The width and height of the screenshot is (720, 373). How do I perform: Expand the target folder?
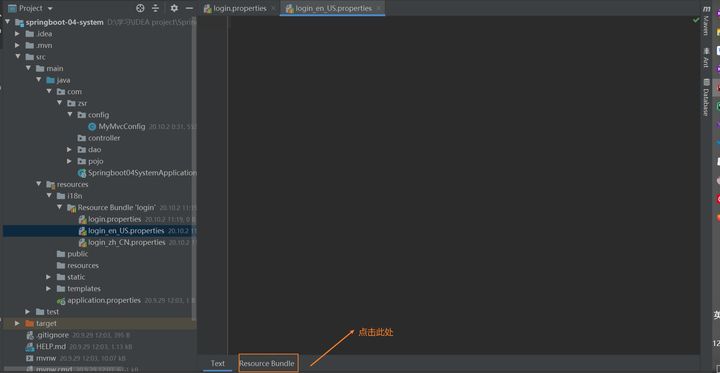click(17, 323)
